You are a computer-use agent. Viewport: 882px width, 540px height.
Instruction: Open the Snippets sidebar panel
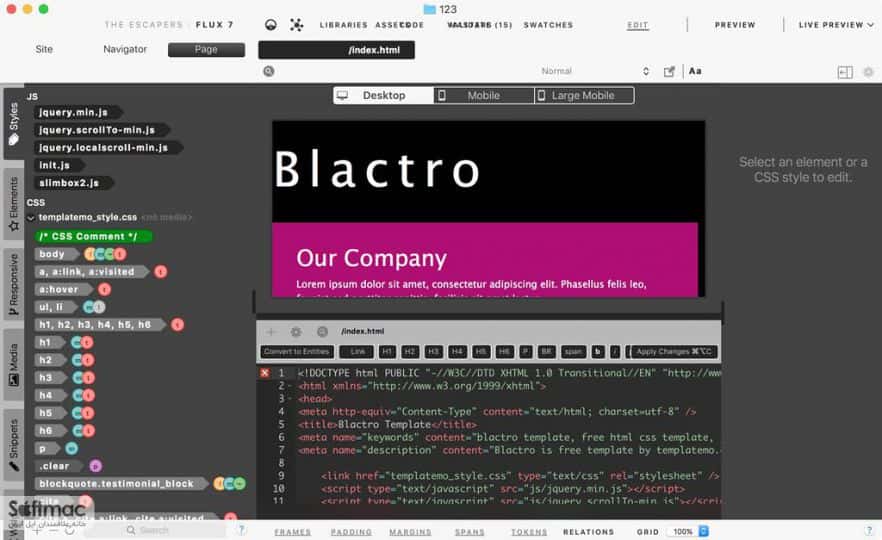coord(14,445)
